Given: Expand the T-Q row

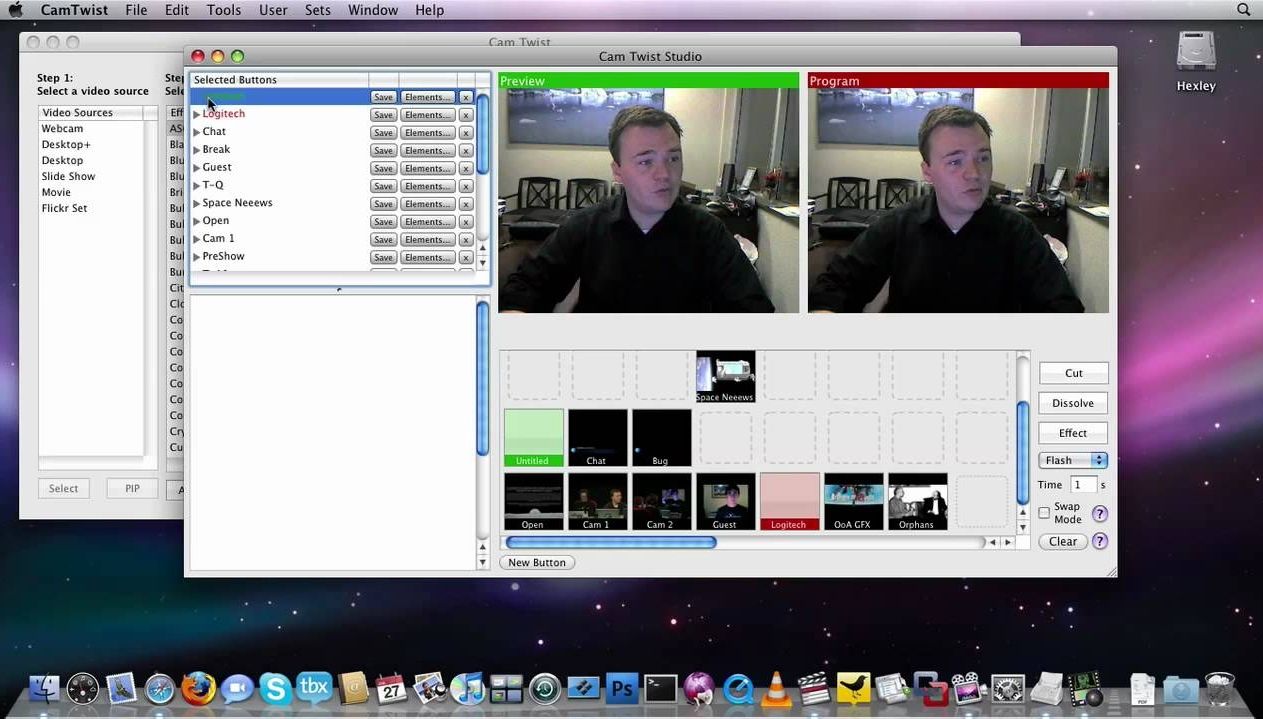Looking at the screenshot, I should [196, 185].
